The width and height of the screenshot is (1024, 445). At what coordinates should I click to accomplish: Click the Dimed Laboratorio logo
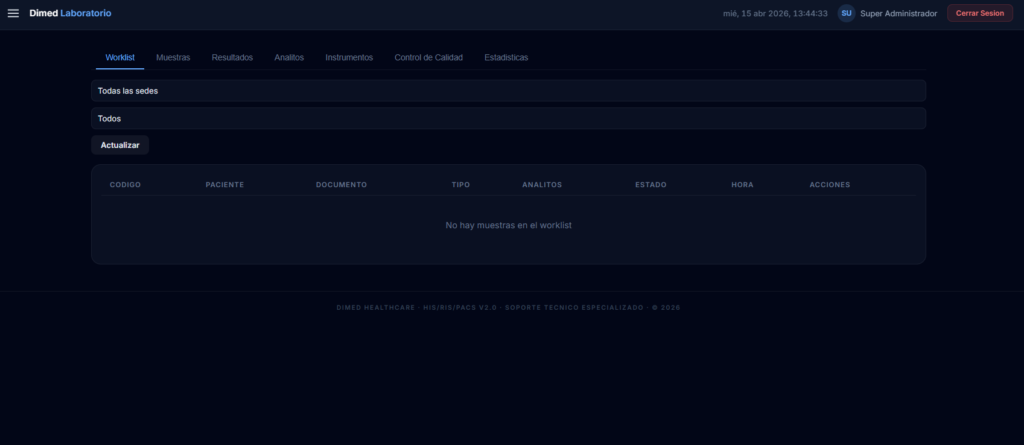point(70,13)
